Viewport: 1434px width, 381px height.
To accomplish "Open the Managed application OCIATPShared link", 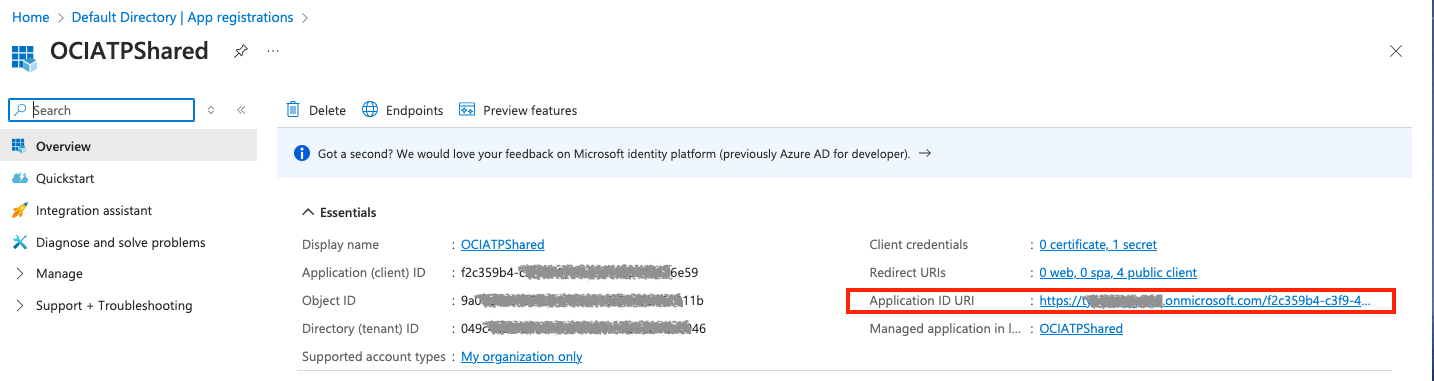I will click(x=1081, y=329).
